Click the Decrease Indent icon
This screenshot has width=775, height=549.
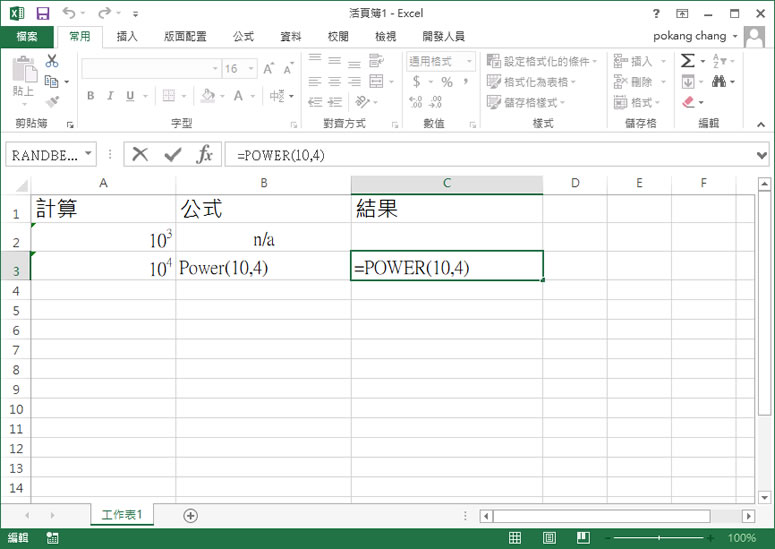coord(315,102)
